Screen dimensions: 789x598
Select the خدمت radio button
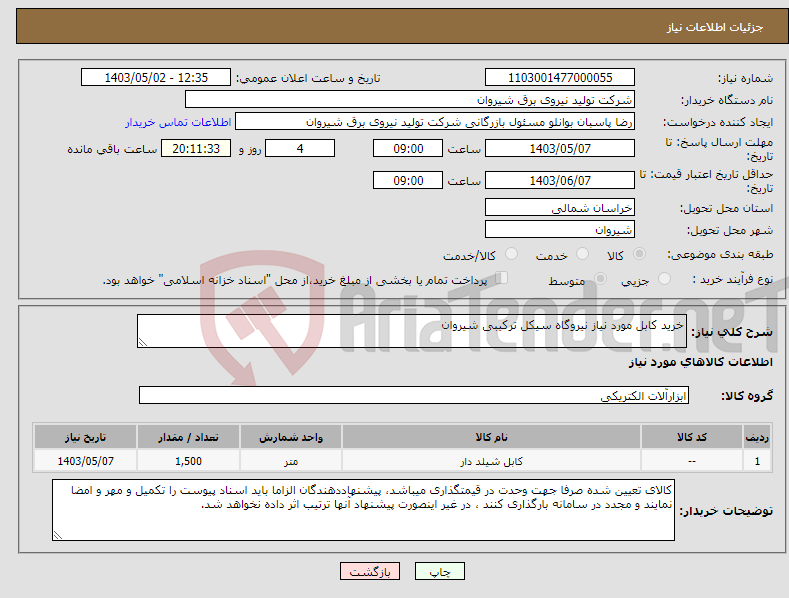[582, 254]
